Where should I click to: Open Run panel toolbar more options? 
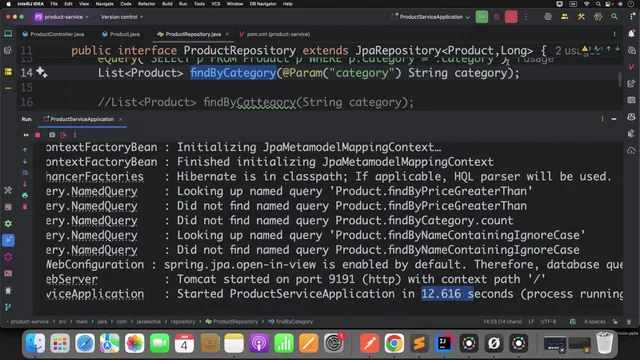(x=75, y=135)
